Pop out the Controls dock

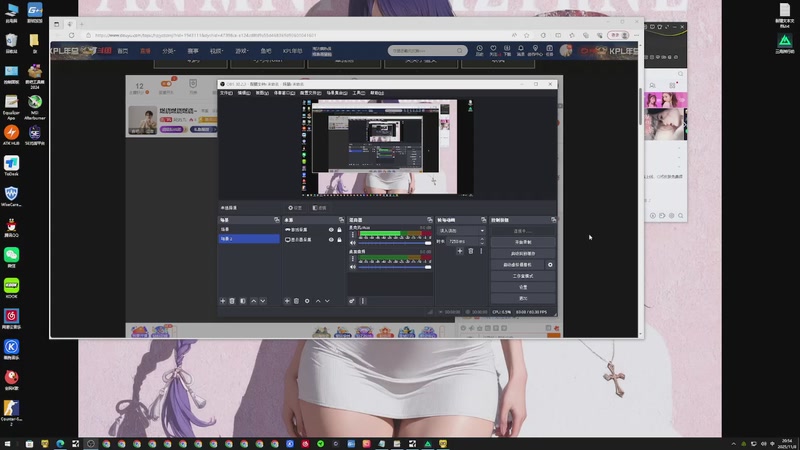[x=553, y=220]
